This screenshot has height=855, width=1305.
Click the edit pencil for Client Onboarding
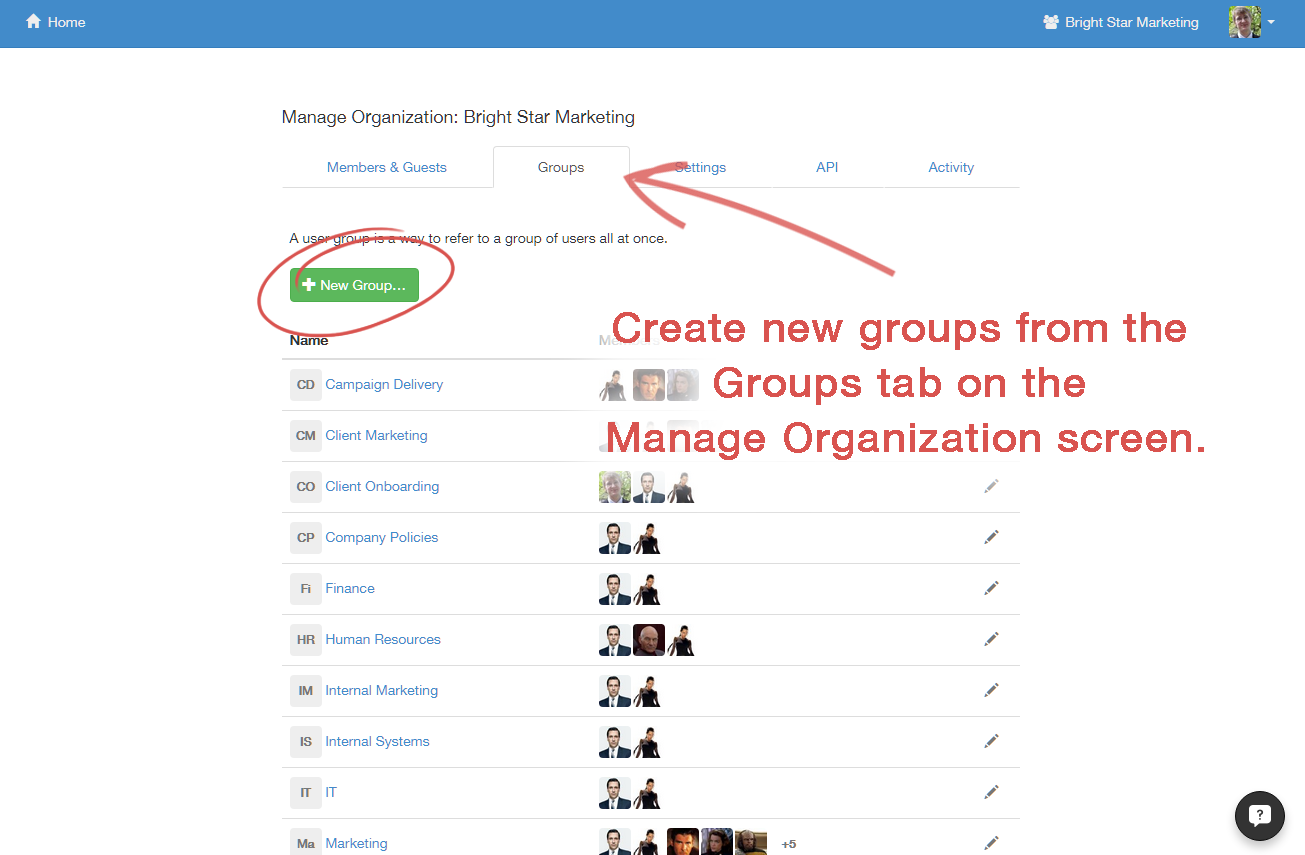[991, 486]
